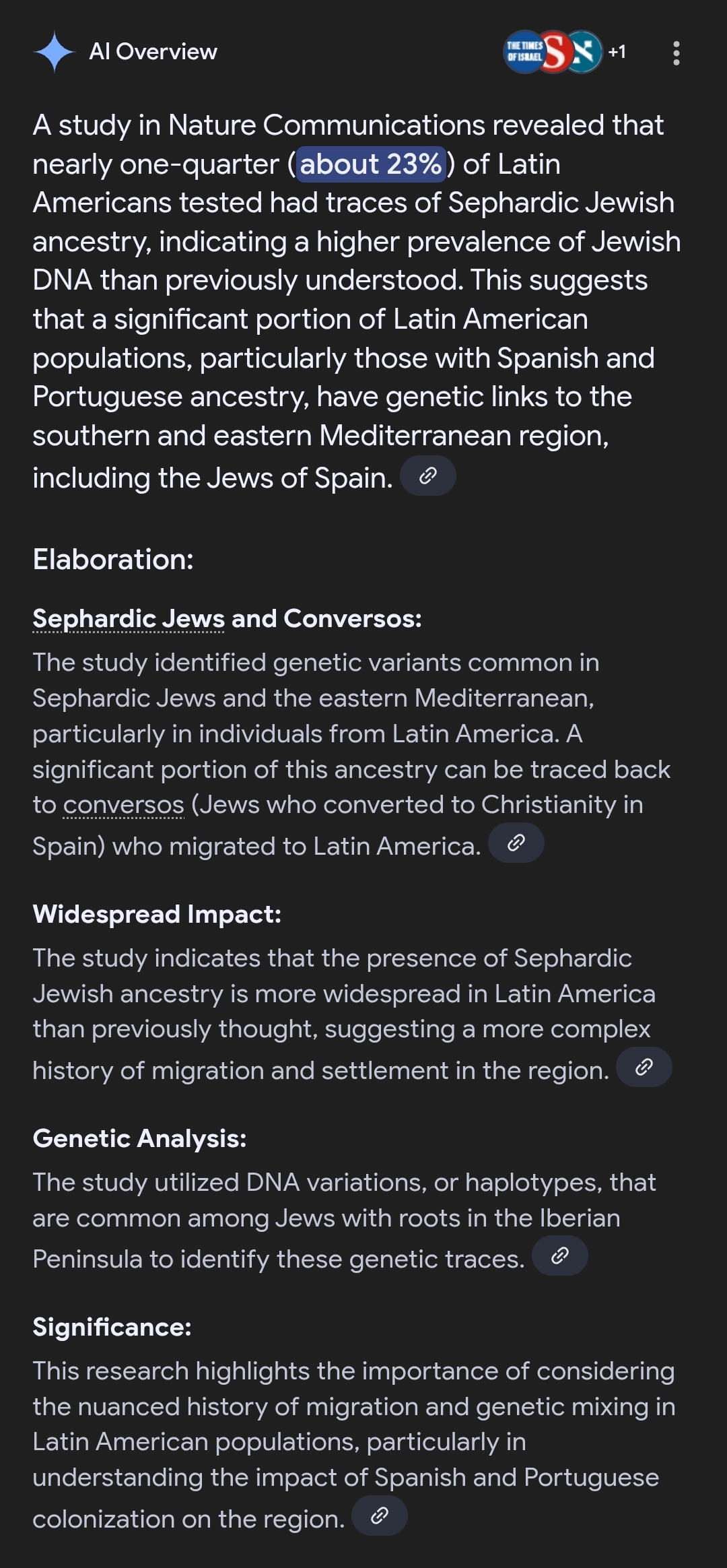Open link chip after 'Jews of Spain'
This screenshot has width=727, height=1568.
(x=428, y=476)
